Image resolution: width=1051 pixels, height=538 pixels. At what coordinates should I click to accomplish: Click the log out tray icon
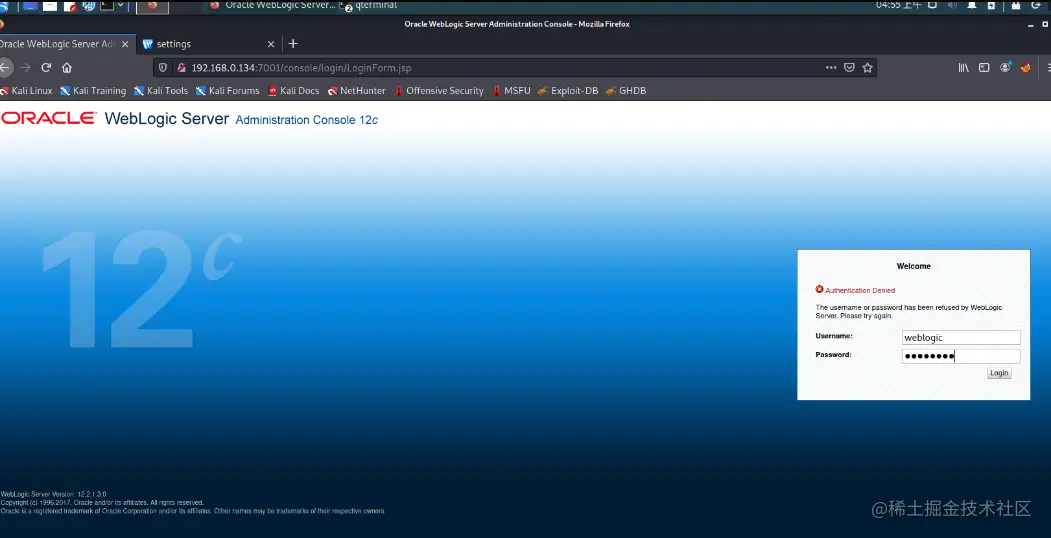point(1038,5)
